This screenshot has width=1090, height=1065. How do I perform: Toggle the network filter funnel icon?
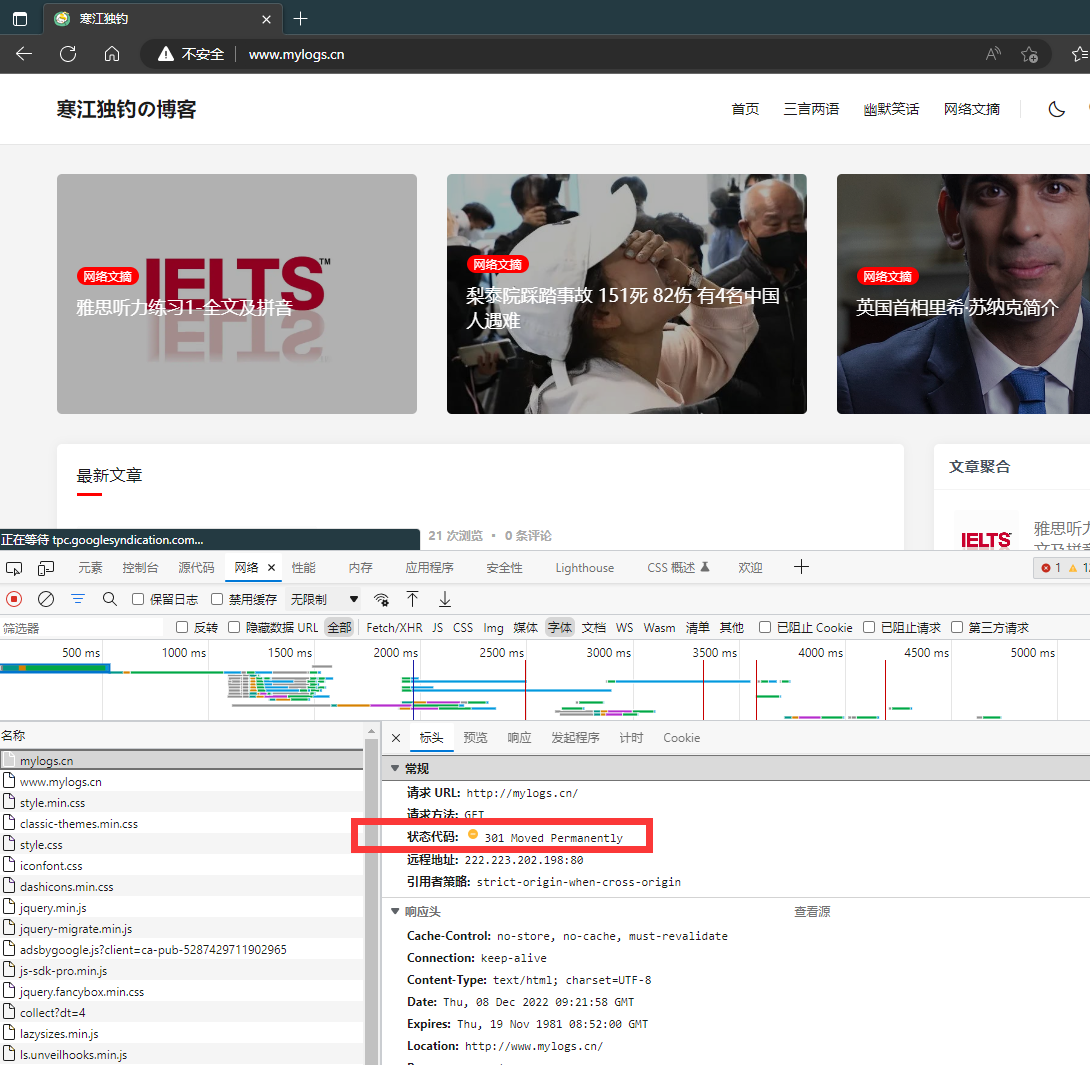tap(78, 599)
